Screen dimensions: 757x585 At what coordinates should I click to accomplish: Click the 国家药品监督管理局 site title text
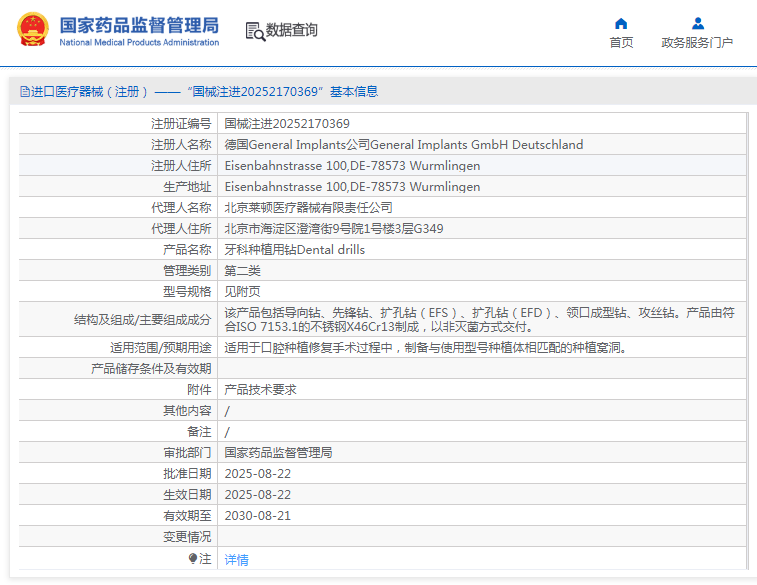pos(138,25)
